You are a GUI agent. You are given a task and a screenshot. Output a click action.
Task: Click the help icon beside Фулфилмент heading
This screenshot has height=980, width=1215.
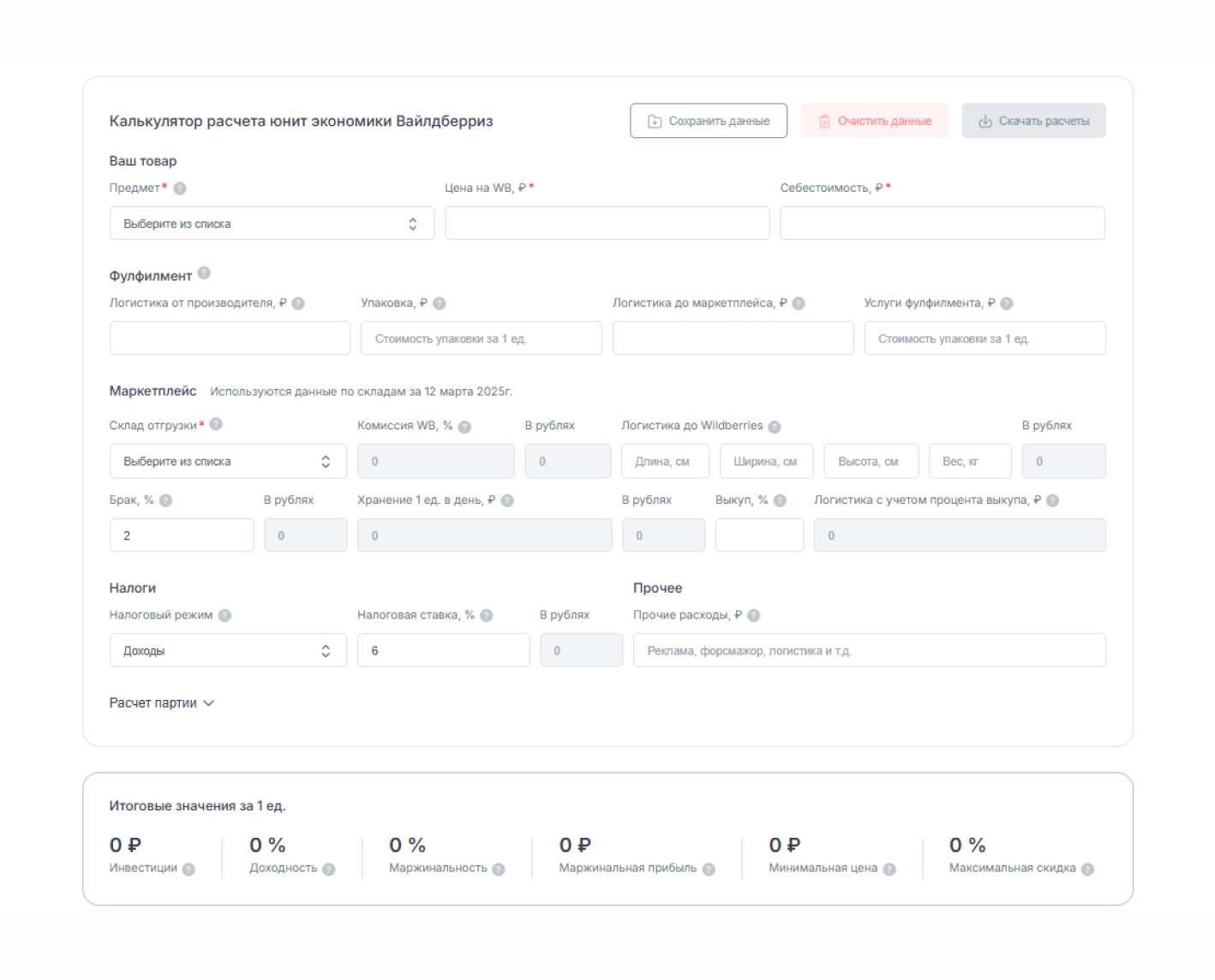pos(204,273)
